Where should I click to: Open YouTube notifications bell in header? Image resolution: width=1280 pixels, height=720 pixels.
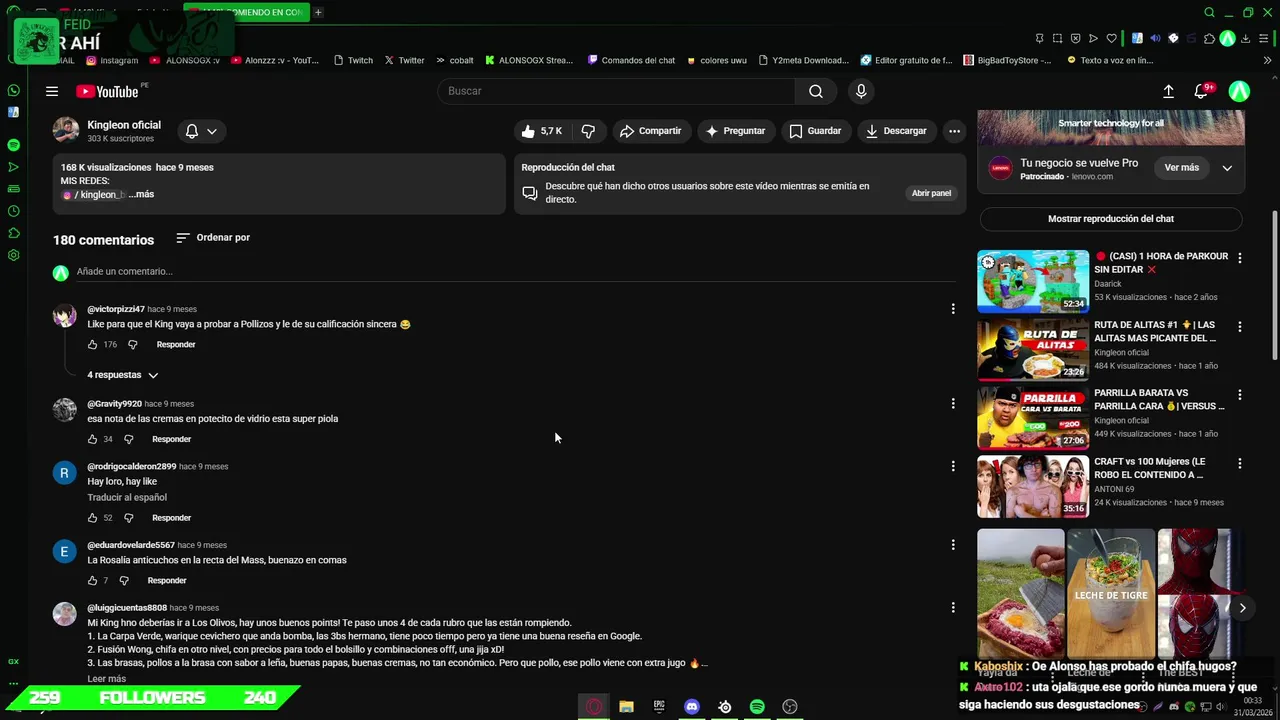1203,91
